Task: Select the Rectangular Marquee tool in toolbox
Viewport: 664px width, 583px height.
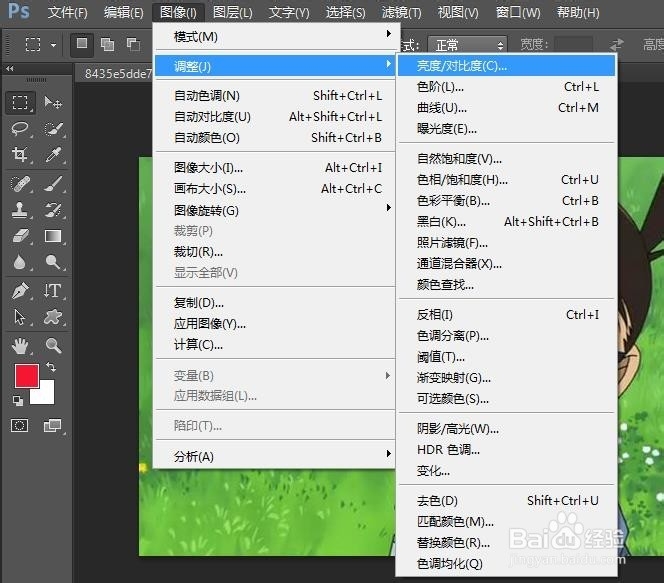Action: (x=20, y=102)
